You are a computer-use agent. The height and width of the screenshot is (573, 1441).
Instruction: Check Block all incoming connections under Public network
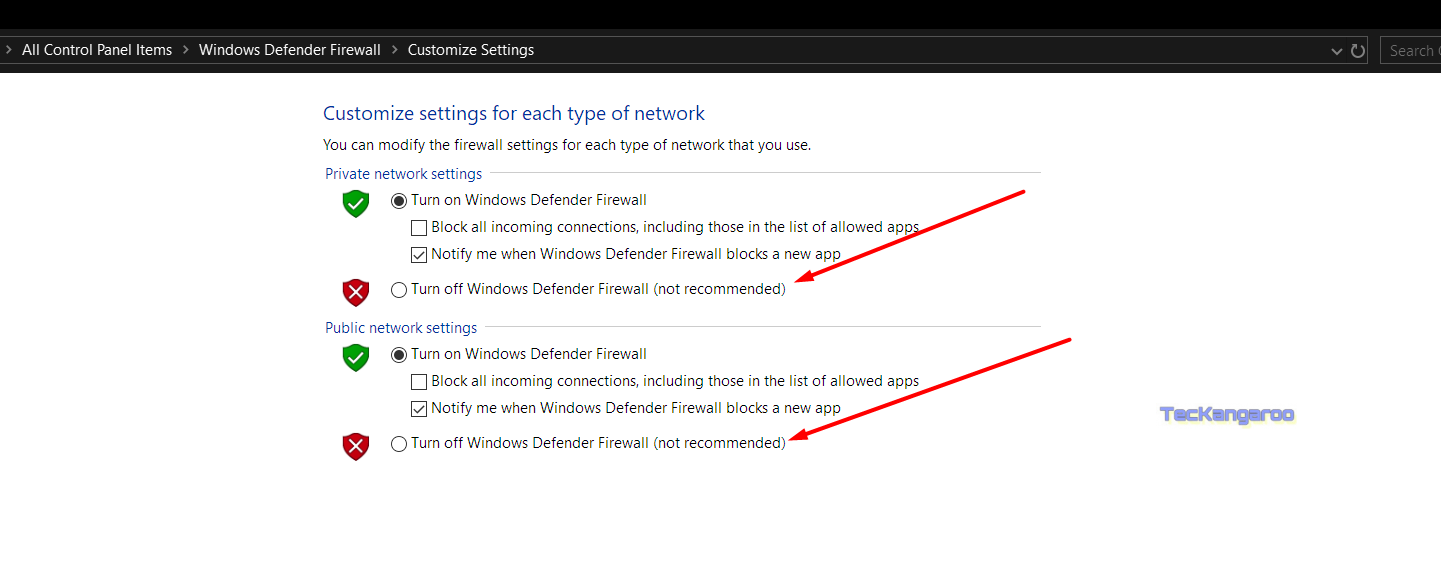tap(419, 382)
